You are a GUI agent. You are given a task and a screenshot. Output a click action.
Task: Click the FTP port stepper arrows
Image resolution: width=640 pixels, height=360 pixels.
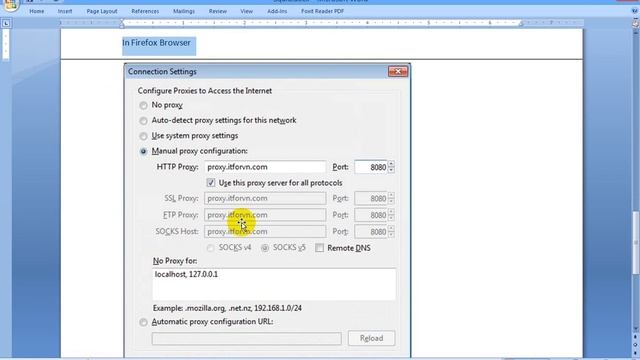pos(391,215)
